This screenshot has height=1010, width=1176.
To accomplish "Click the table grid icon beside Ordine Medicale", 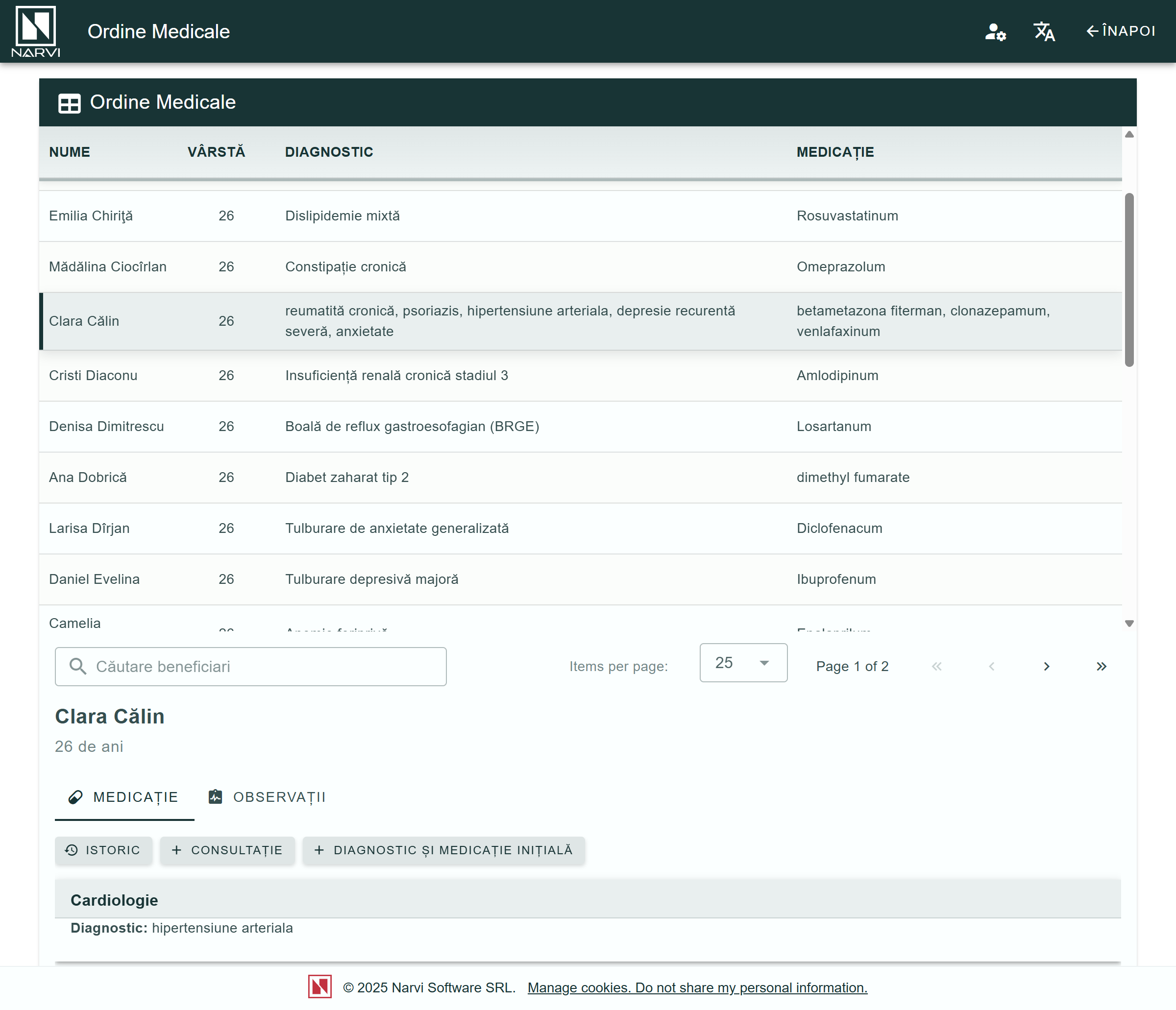I will pyautogui.click(x=69, y=103).
